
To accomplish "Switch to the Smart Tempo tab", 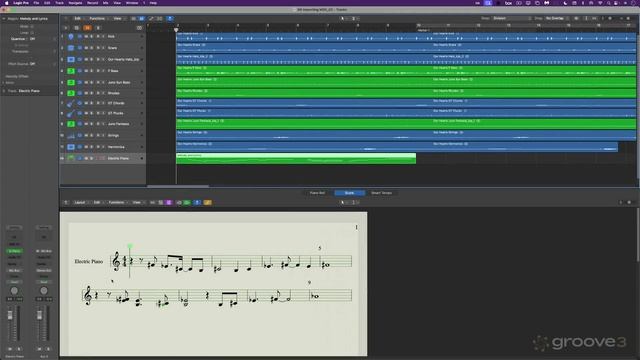I will (381, 193).
